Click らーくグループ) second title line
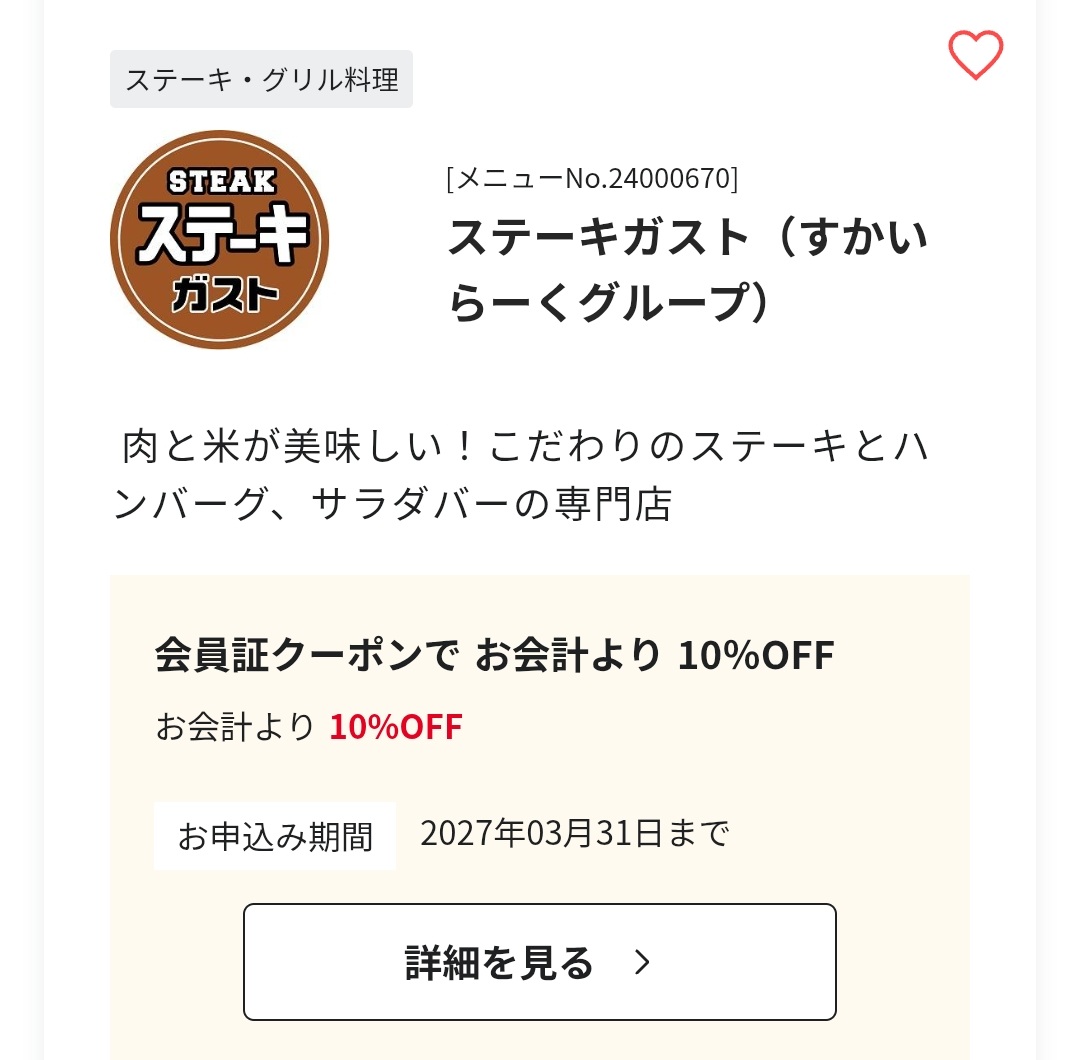The image size is (1080, 1060). point(608,302)
